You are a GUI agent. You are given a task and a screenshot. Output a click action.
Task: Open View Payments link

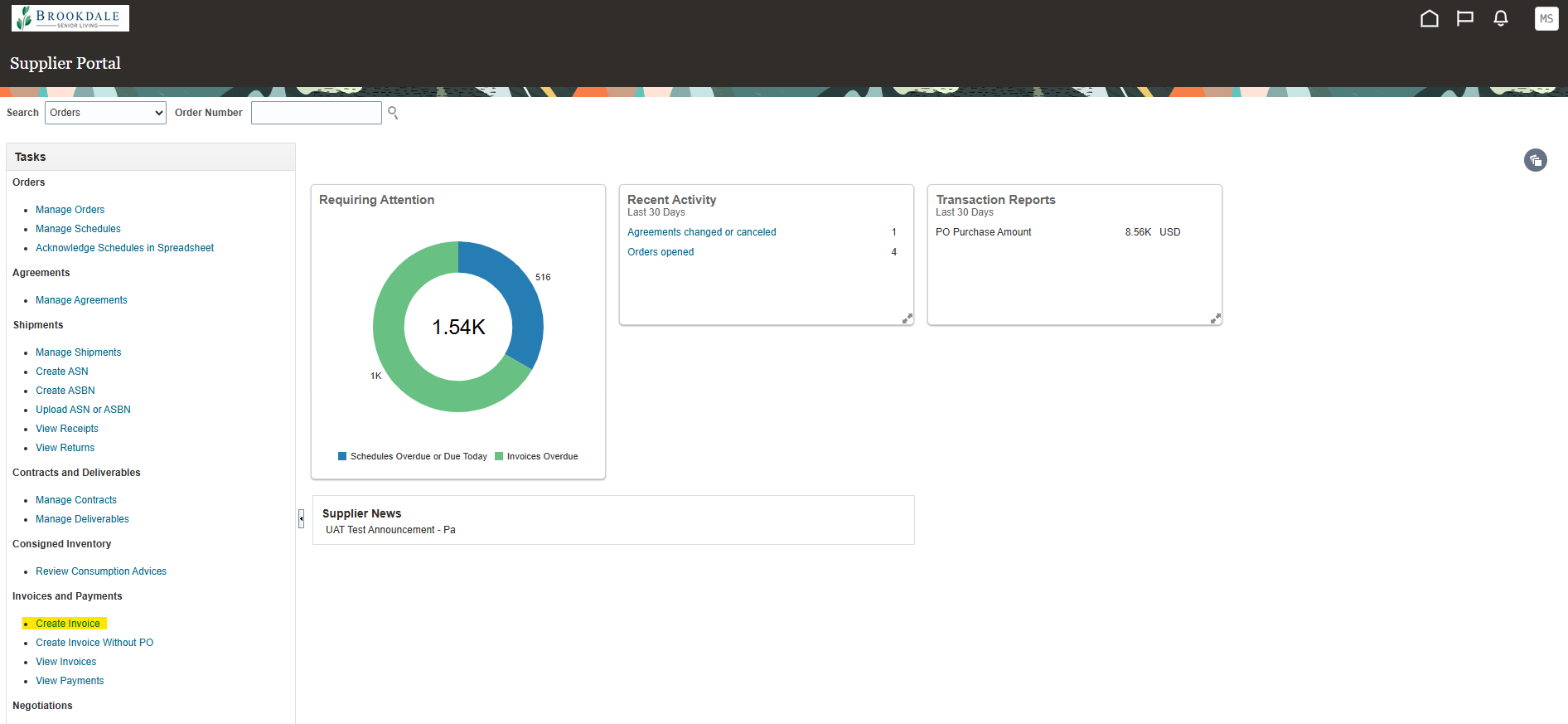tap(70, 681)
